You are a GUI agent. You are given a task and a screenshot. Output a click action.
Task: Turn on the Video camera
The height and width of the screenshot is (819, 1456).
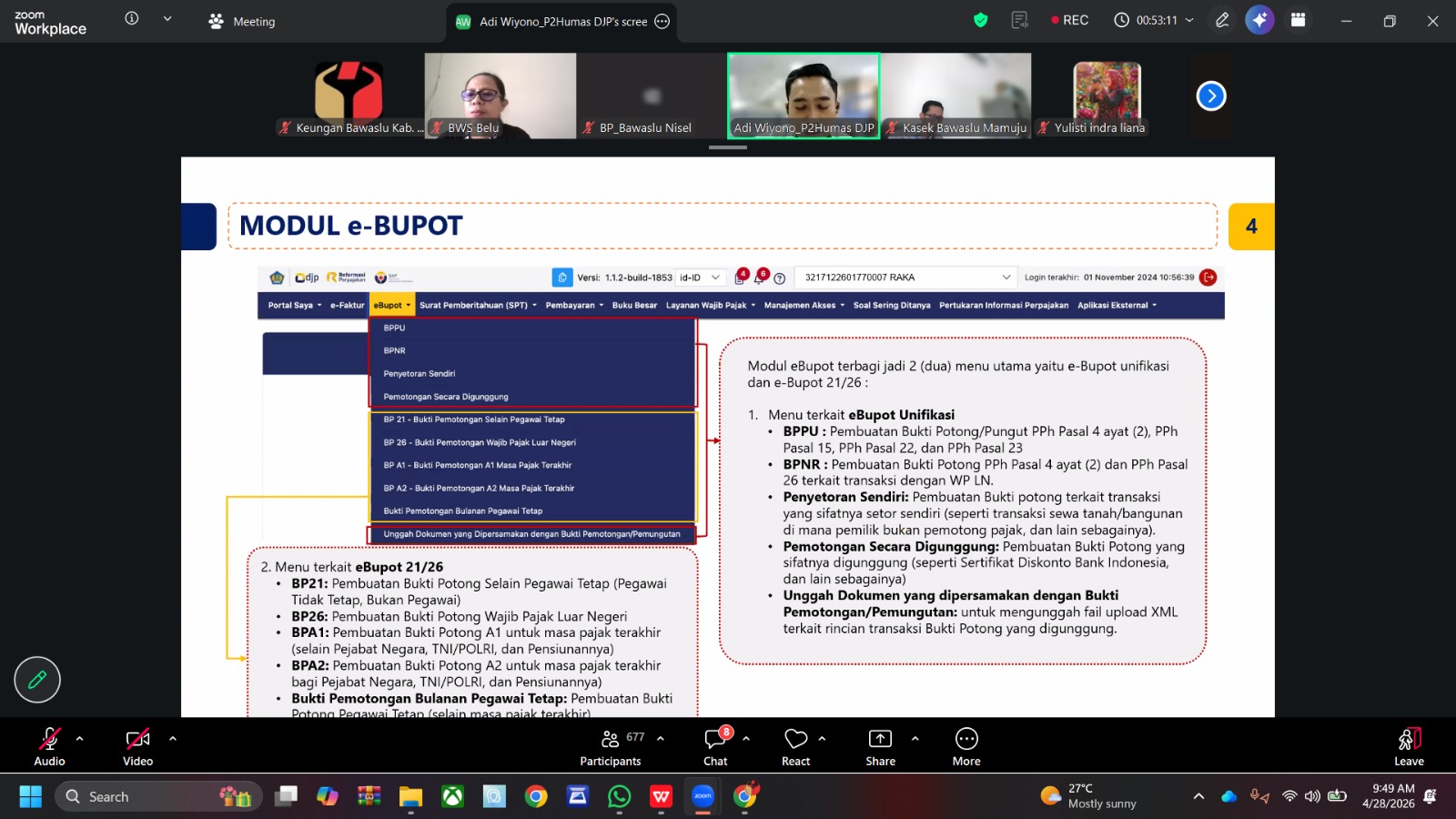(x=137, y=746)
